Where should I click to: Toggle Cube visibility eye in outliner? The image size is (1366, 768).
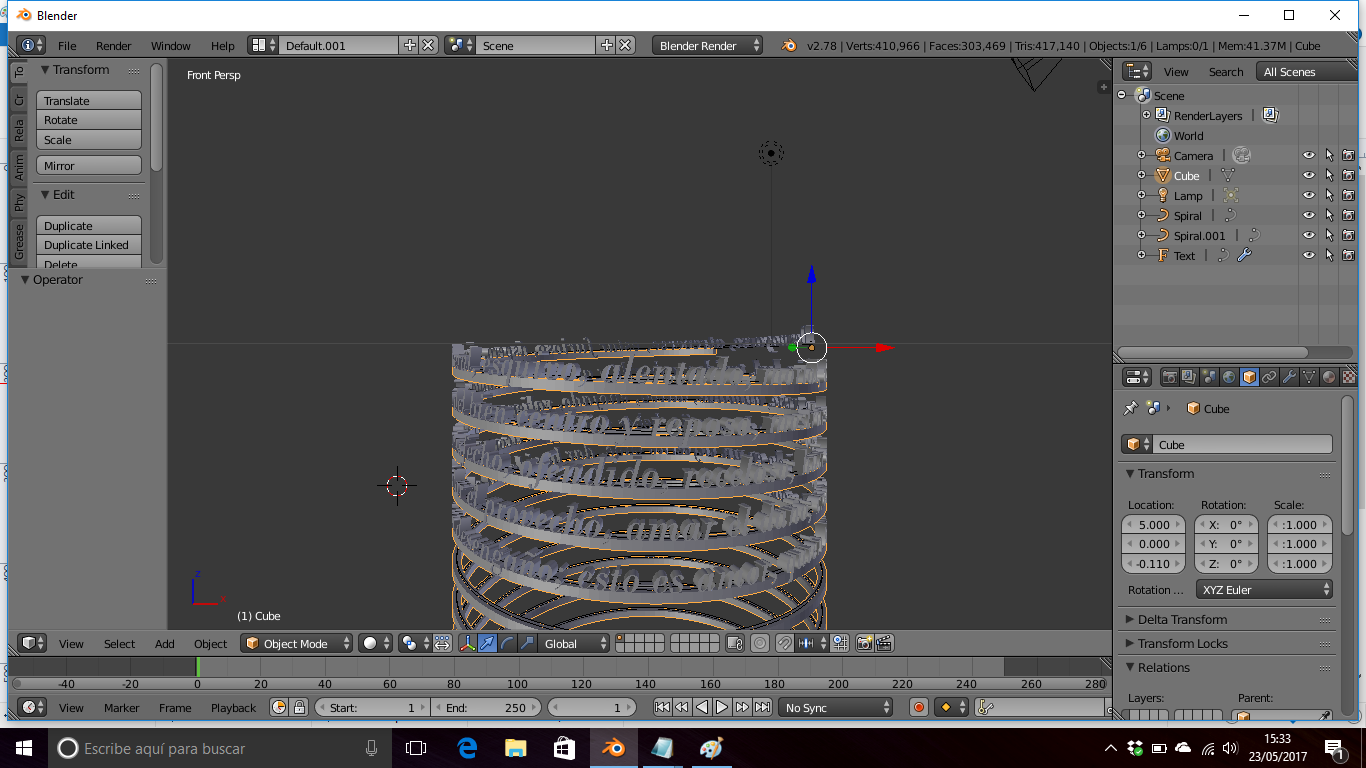click(x=1308, y=175)
